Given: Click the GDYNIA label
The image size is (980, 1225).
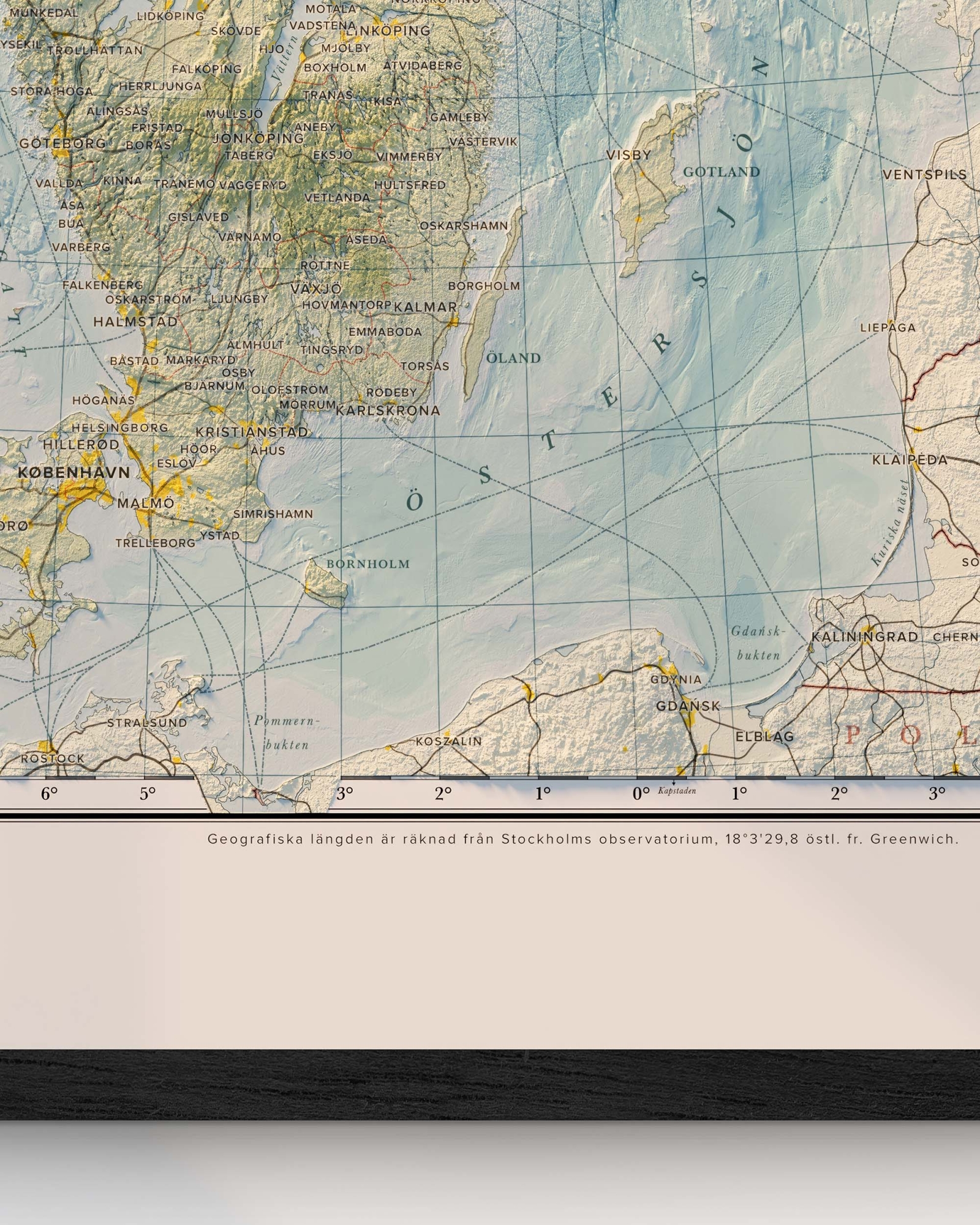Looking at the screenshot, I should click(676, 679).
